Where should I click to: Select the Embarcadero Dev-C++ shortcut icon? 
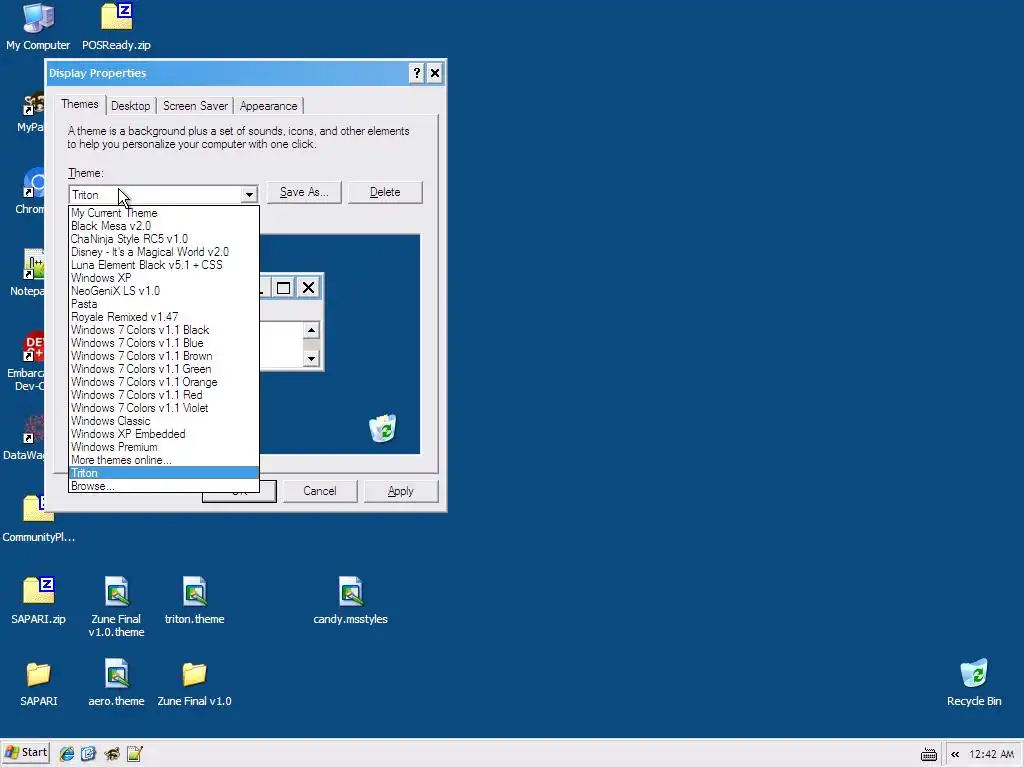pyautogui.click(x=26, y=362)
